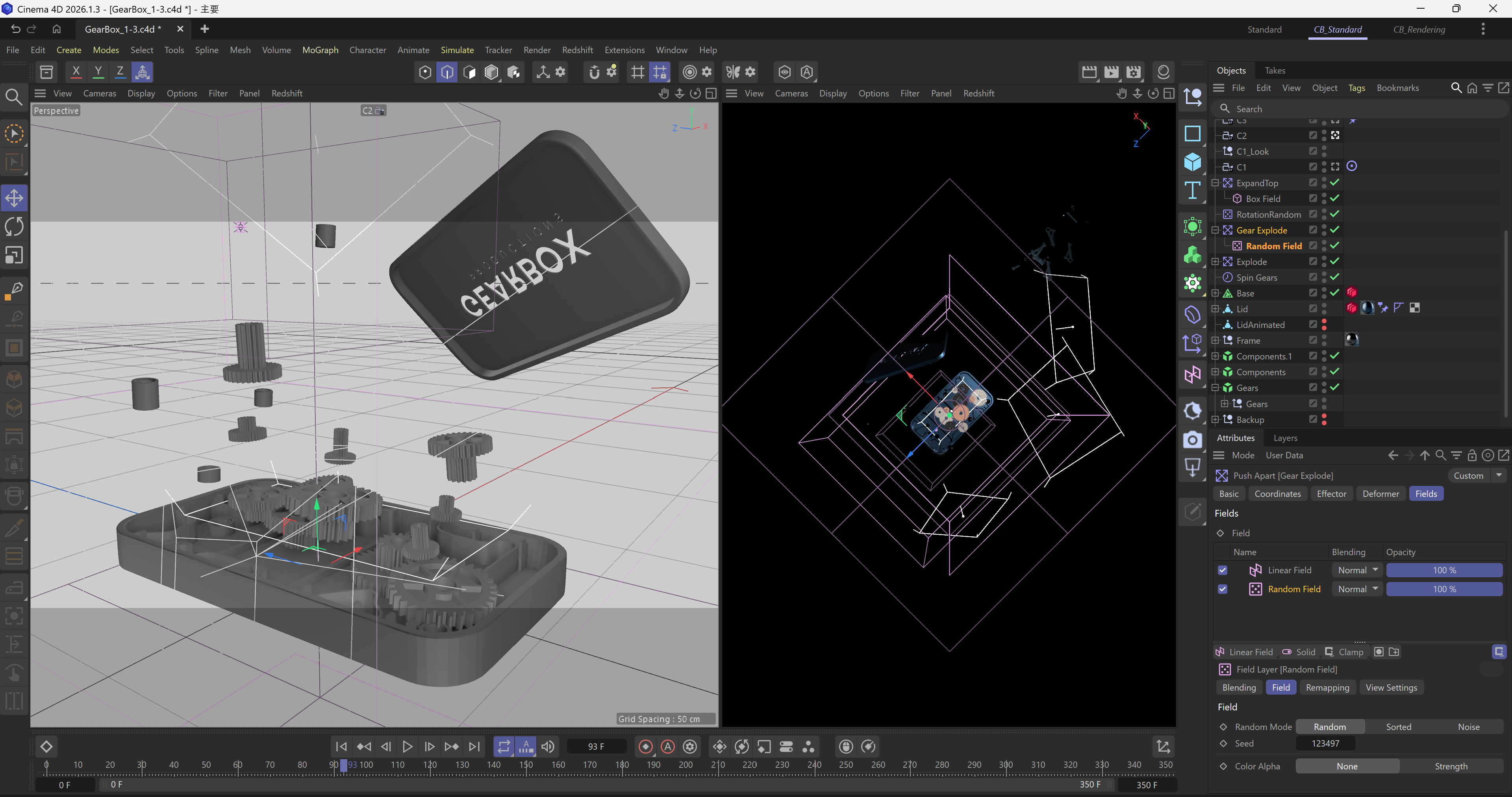Open the MoGraph menu
The image size is (1512, 797).
coord(320,50)
